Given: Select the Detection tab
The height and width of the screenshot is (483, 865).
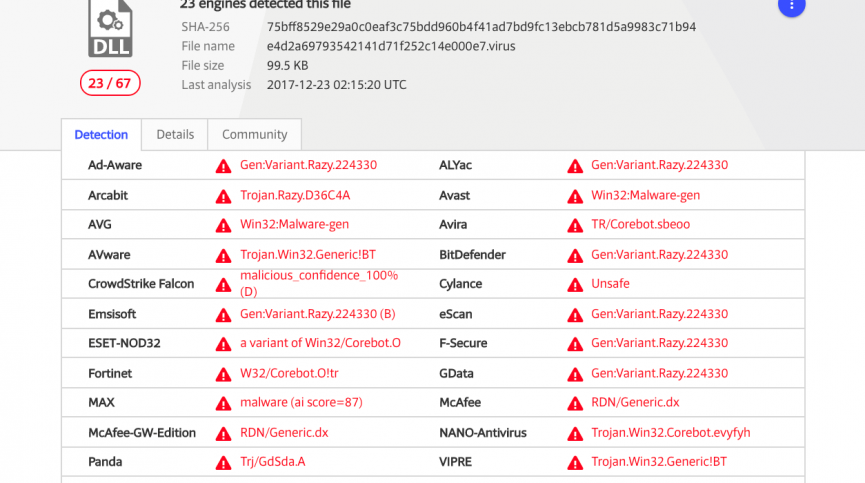Looking at the screenshot, I should [x=101, y=135].
